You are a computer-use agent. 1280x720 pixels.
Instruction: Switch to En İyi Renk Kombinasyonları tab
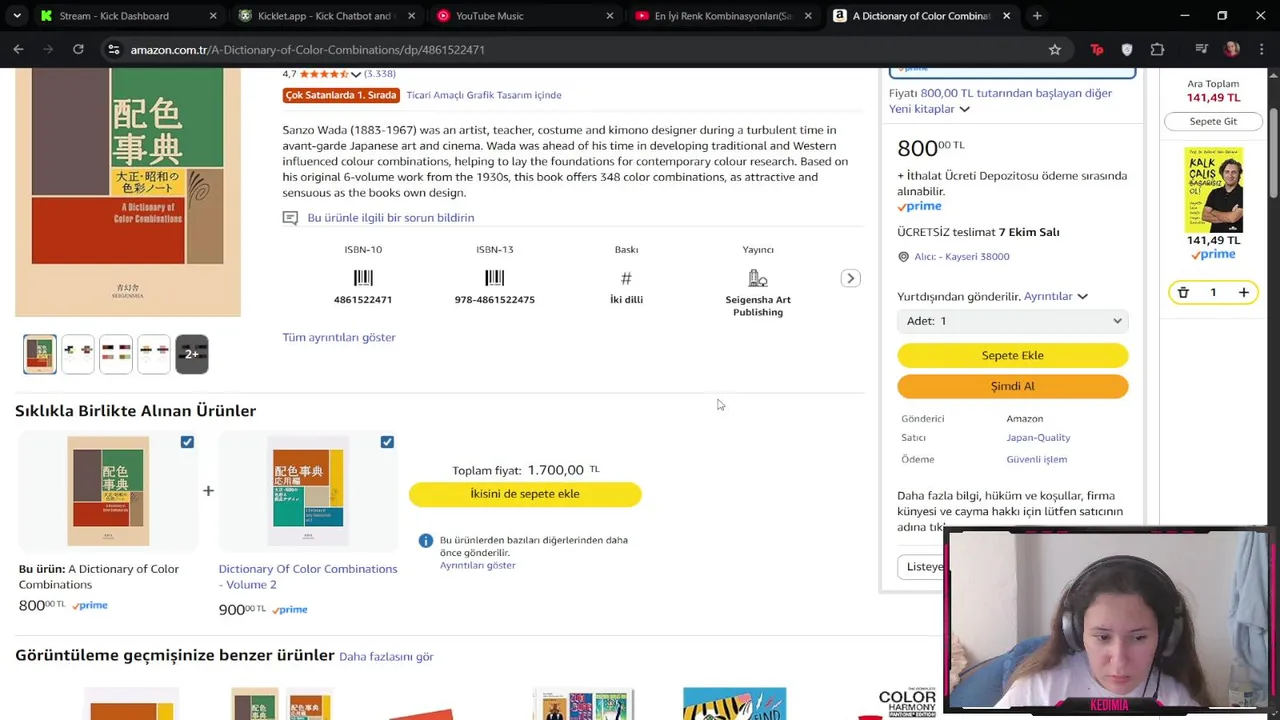722,16
